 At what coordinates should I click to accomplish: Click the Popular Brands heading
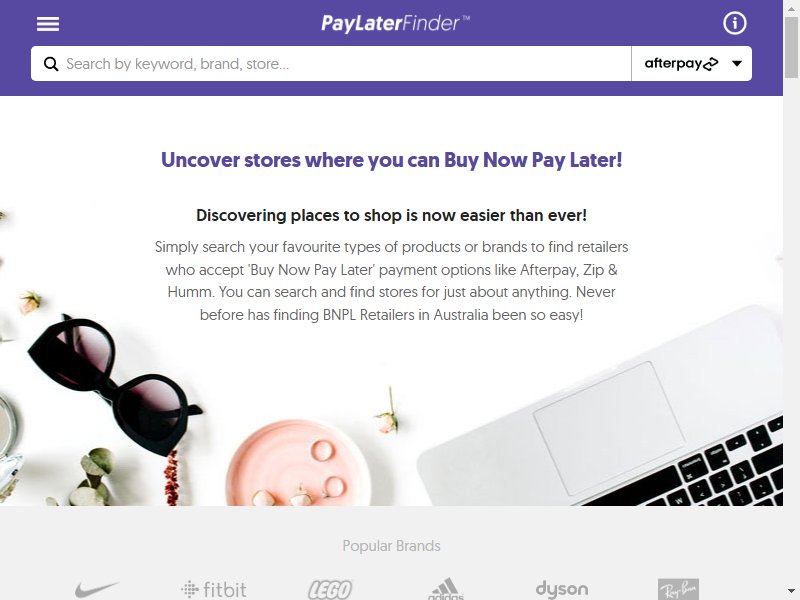click(391, 546)
